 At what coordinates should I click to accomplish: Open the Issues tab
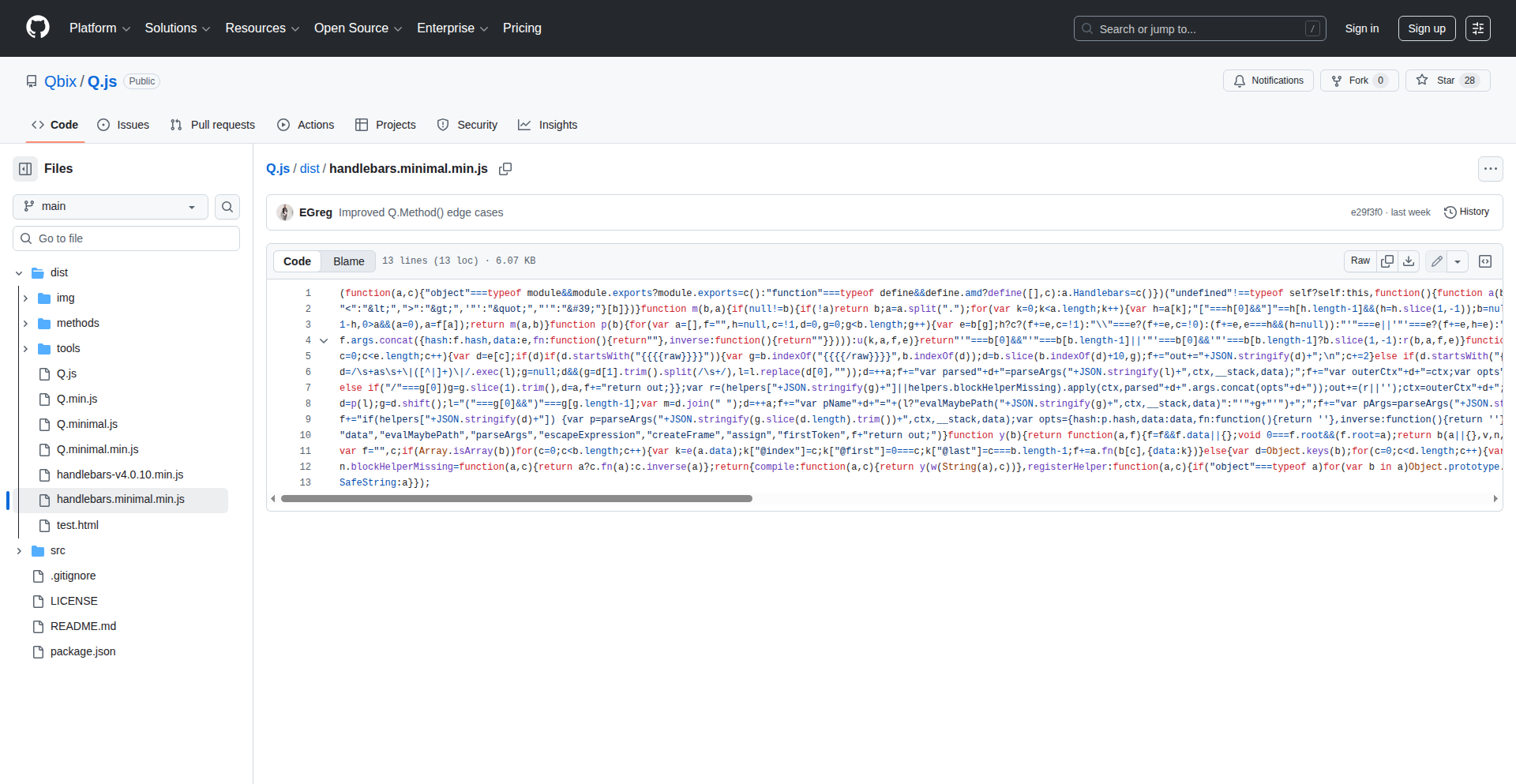coord(123,125)
